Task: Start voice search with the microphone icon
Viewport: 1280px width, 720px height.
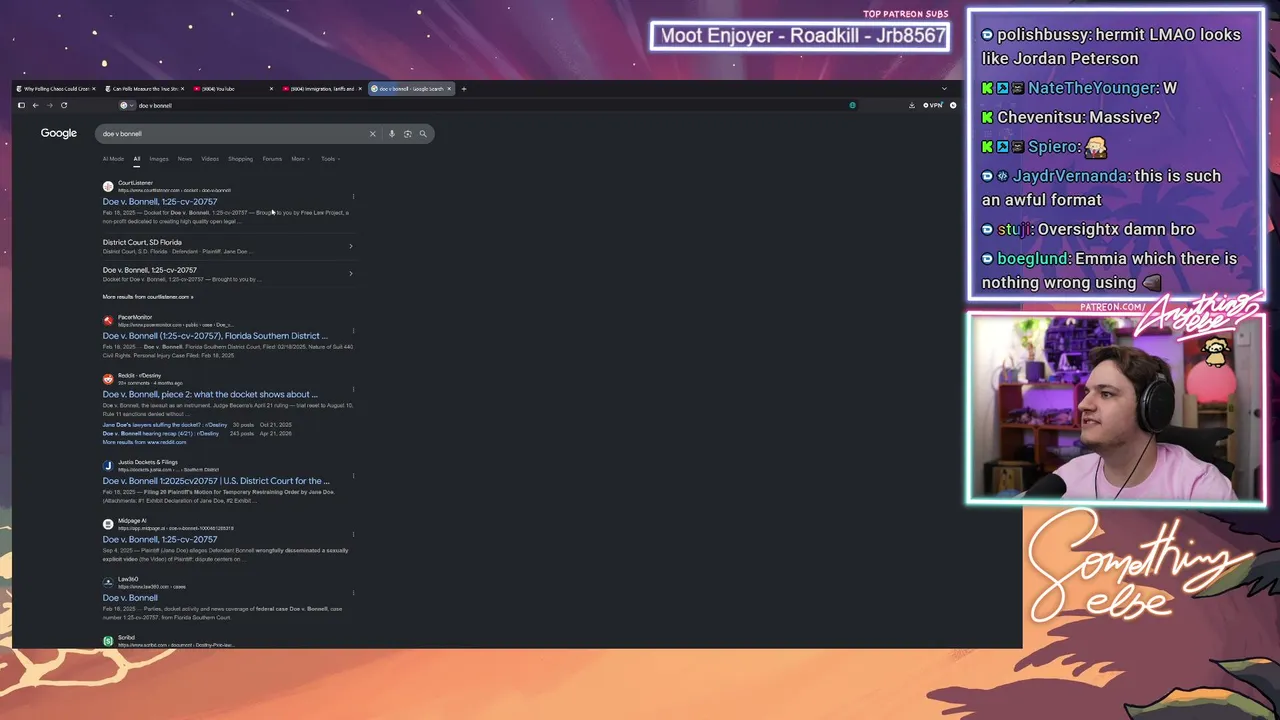Action: coord(392,134)
